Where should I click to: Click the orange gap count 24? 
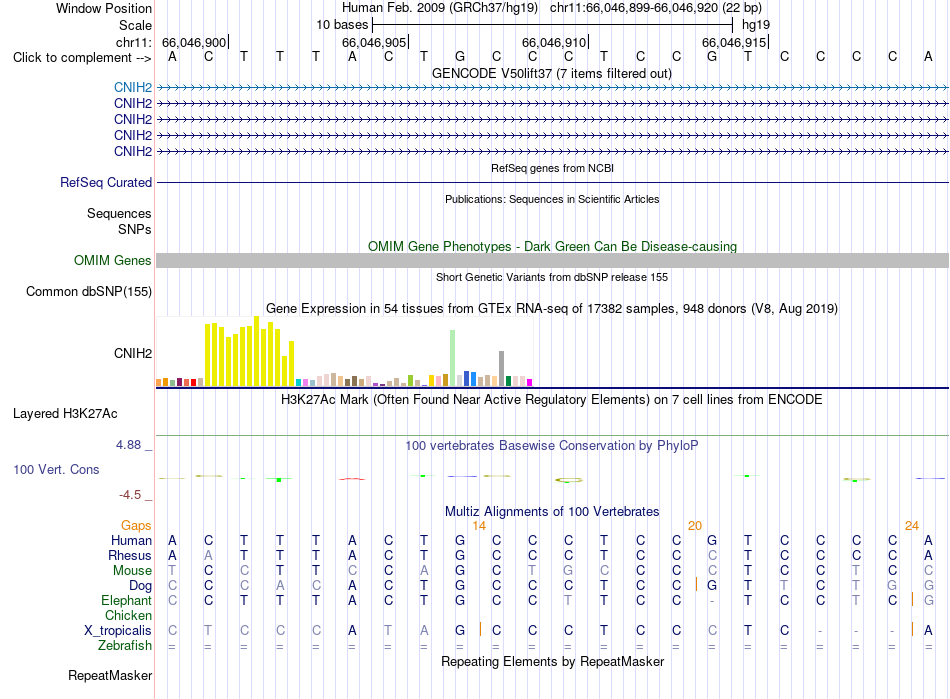[x=912, y=526]
